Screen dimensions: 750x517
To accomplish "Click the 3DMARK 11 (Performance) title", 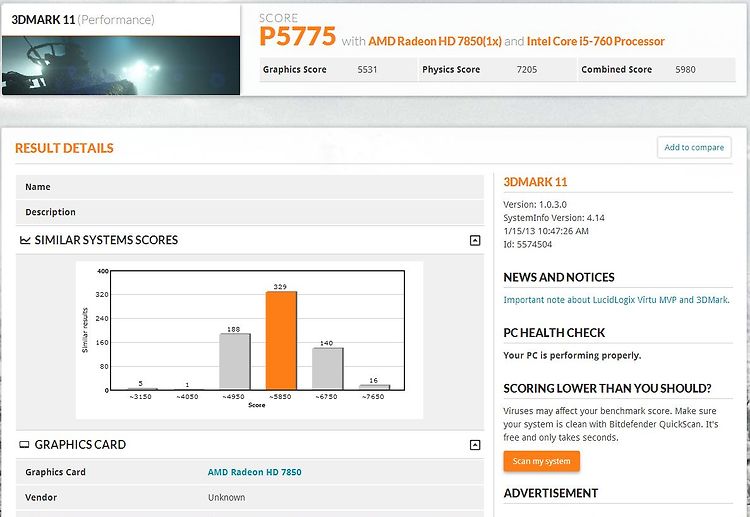I will point(83,20).
